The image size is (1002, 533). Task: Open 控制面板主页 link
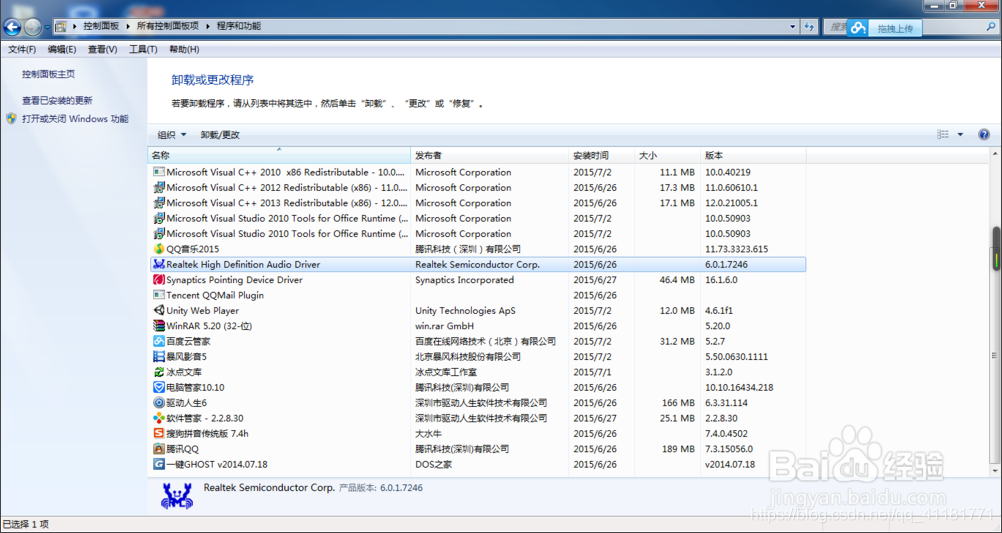pyautogui.click(x=49, y=74)
